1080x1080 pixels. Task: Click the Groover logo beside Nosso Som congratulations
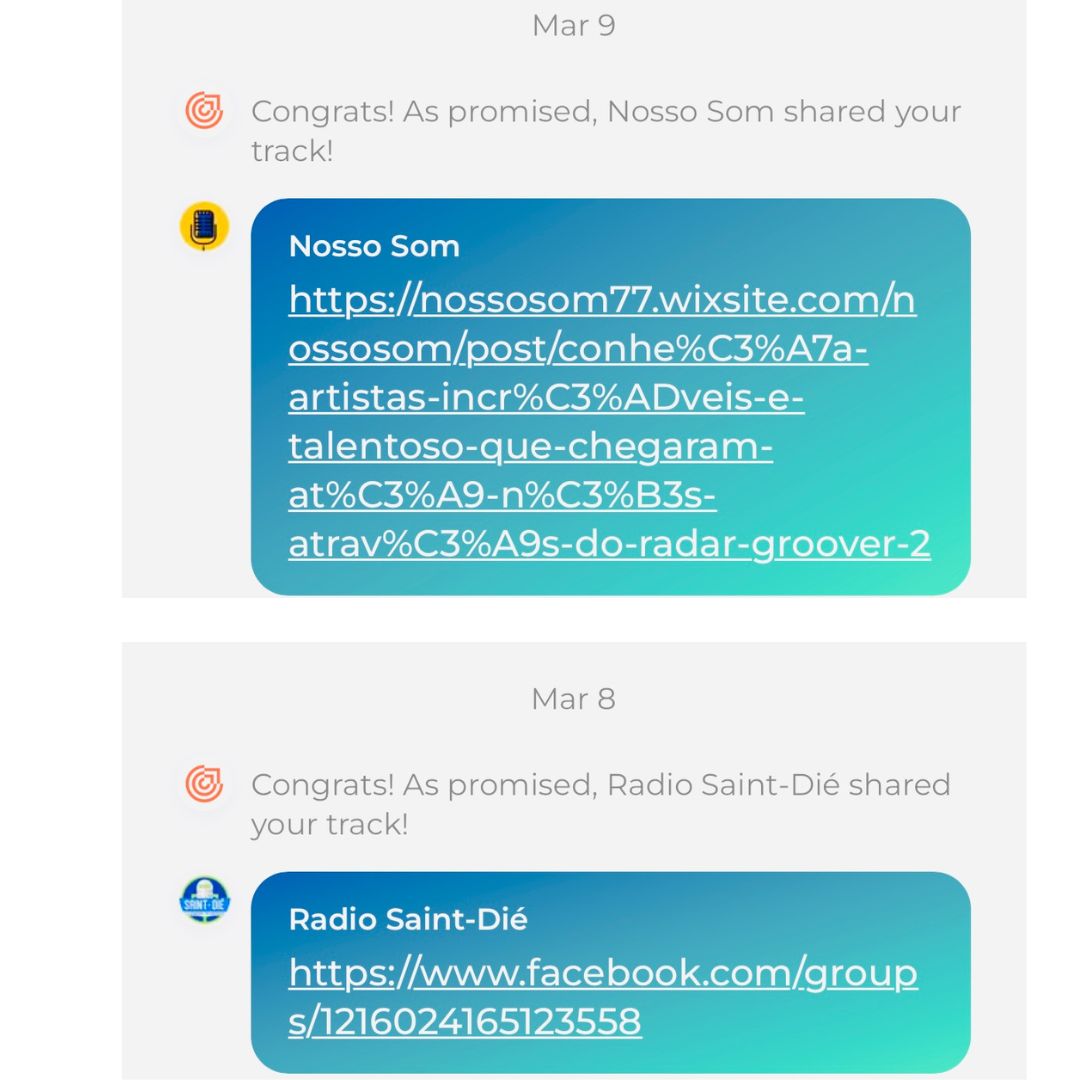pos(204,110)
